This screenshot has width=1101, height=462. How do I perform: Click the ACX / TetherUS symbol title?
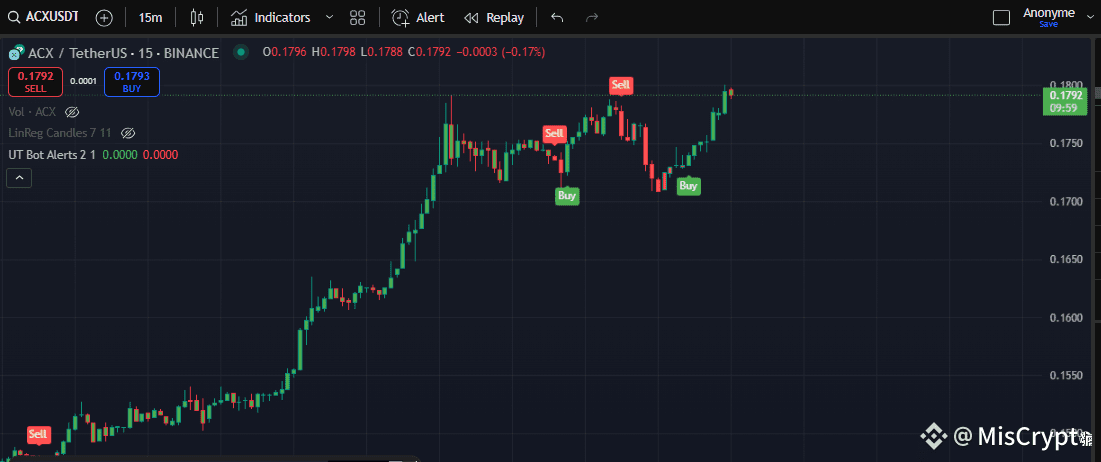124,53
